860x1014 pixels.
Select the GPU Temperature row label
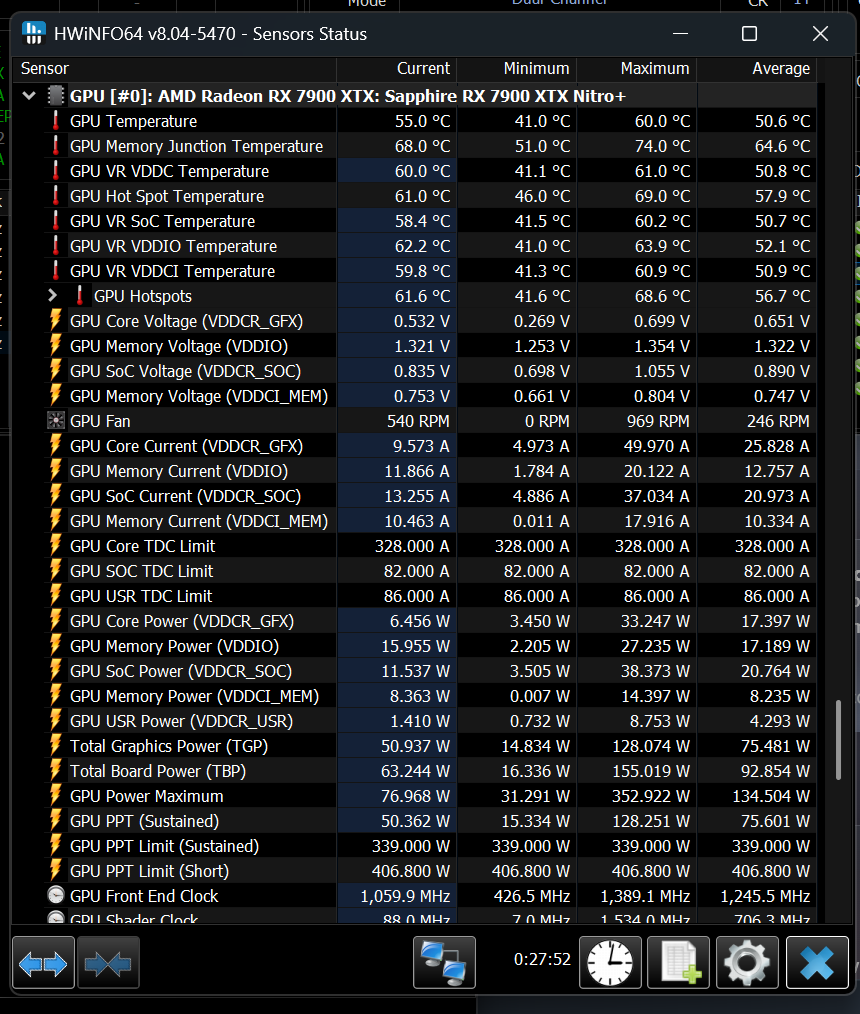(x=133, y=121)
